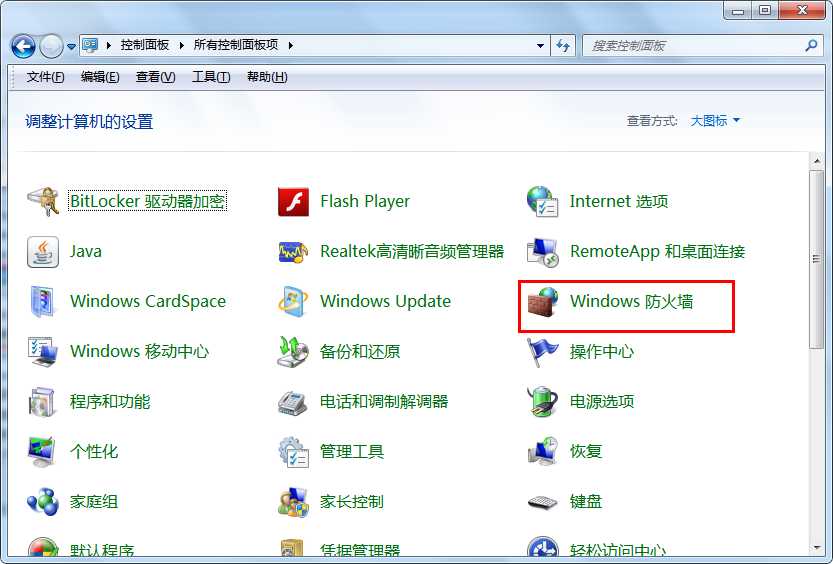The width and height of the screenshot is (833, 564).
Task: Click the search magnifier icon
Action: coord(811,46)
